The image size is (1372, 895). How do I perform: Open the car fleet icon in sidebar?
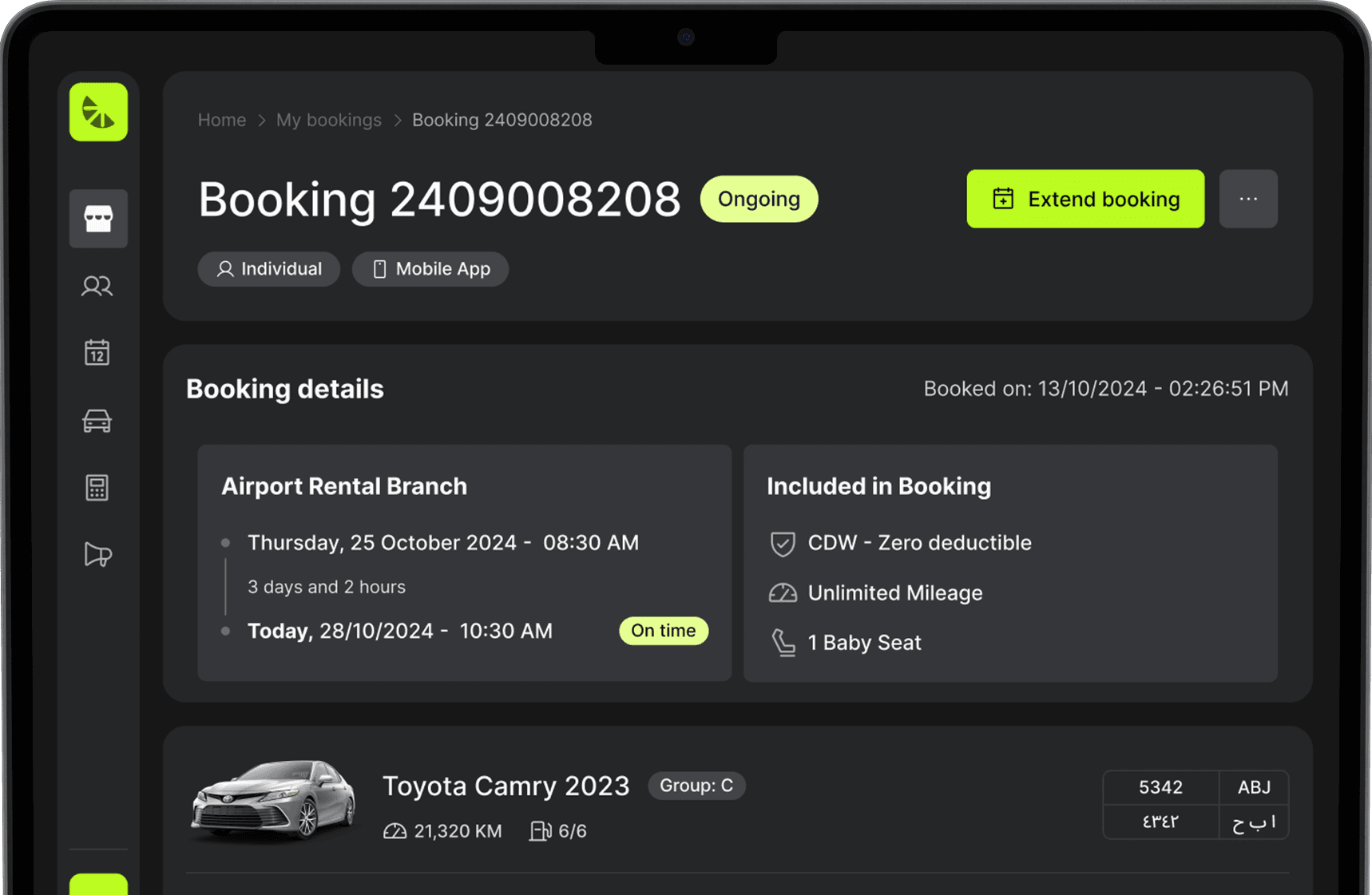[x=97, y=421]
